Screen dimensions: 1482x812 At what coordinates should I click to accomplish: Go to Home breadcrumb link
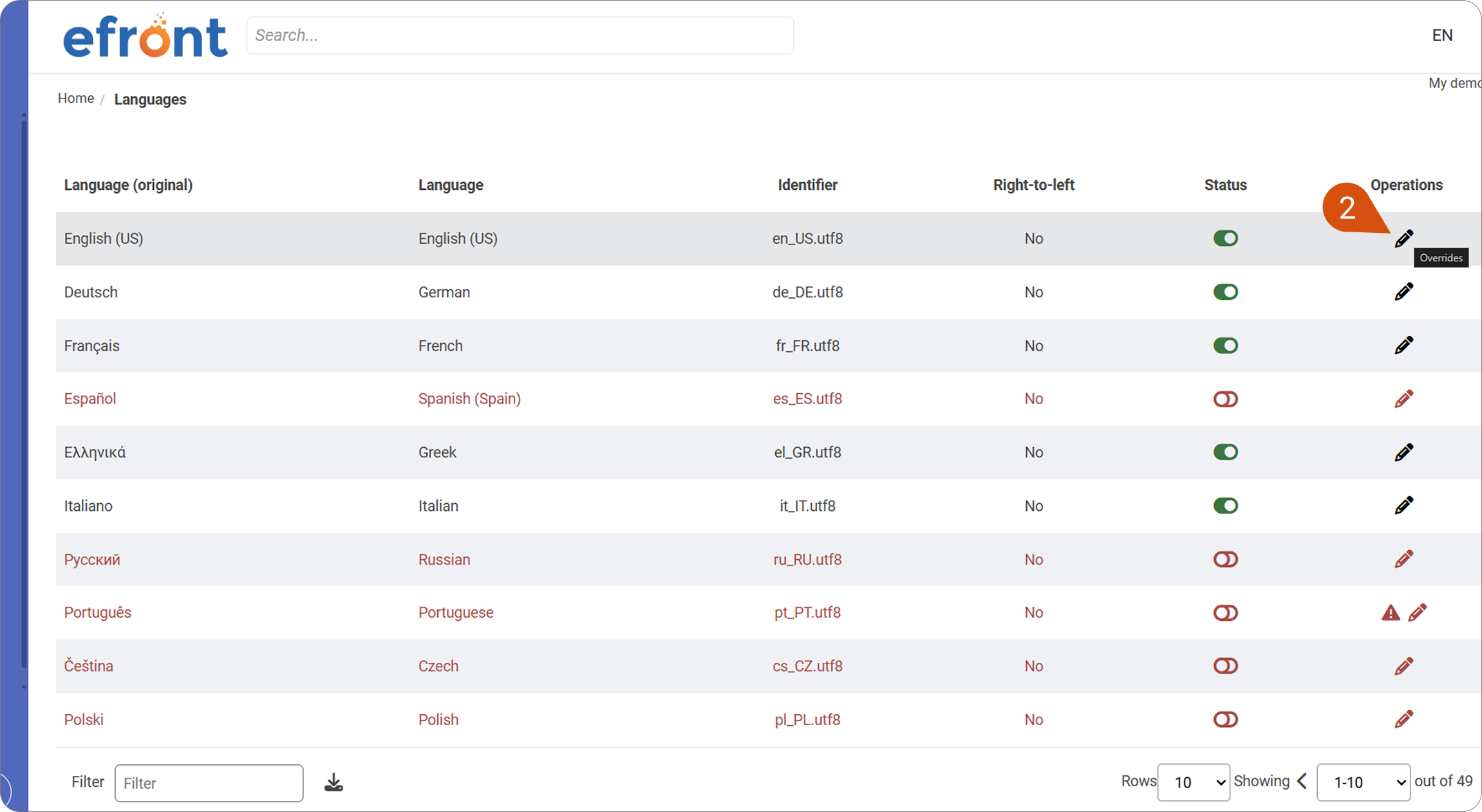[x=76, y=98]
